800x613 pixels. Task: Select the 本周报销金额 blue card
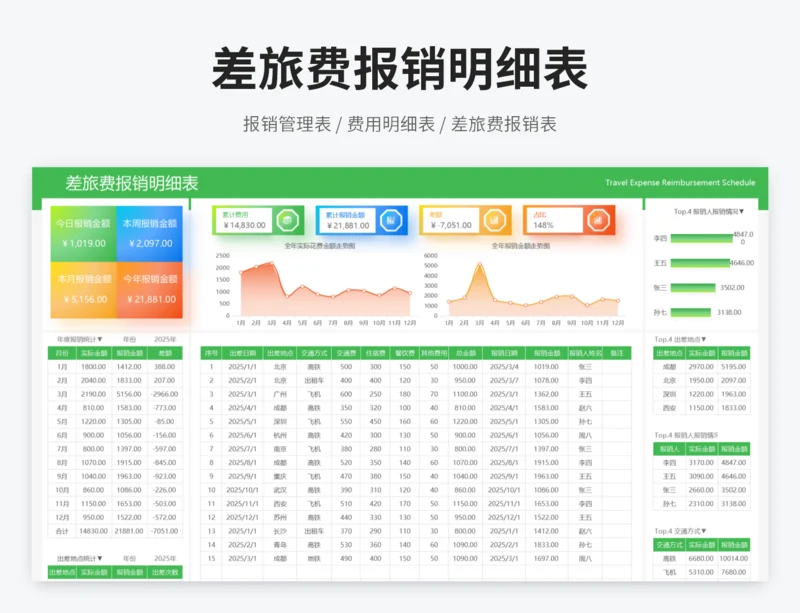pos(149,234)
